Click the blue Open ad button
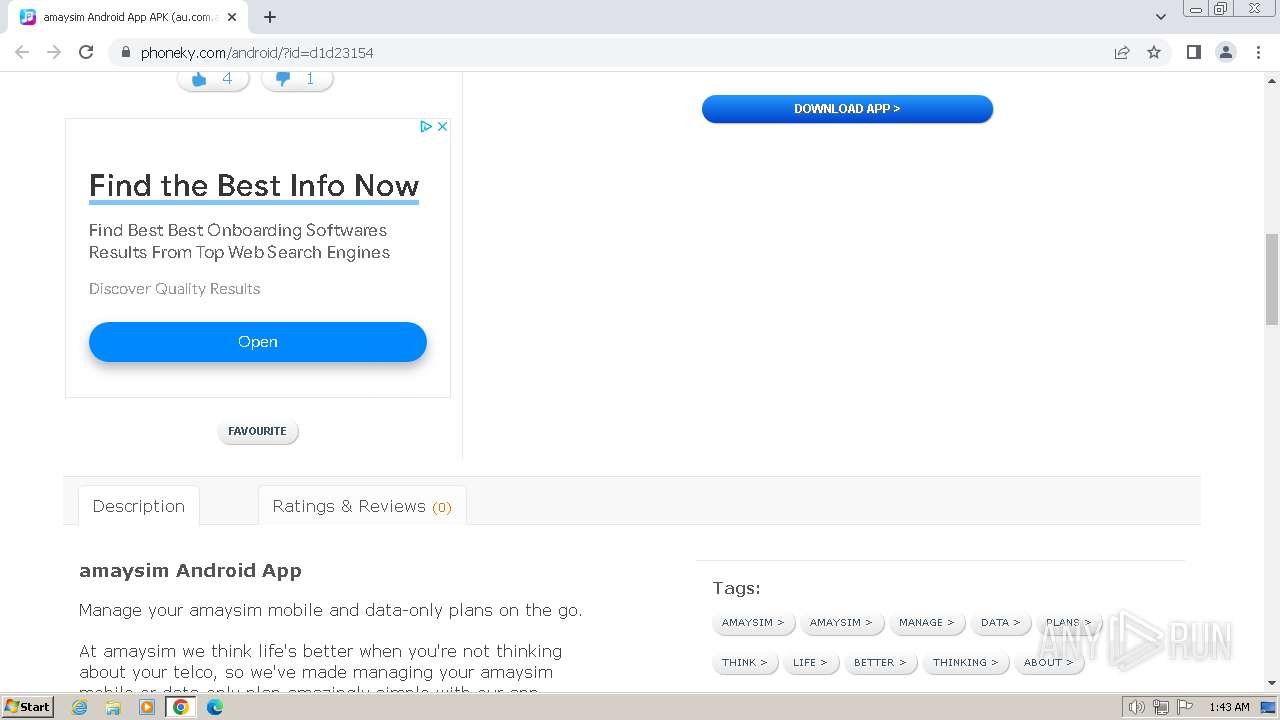The image size is (1280, 720). click(258, 342)
